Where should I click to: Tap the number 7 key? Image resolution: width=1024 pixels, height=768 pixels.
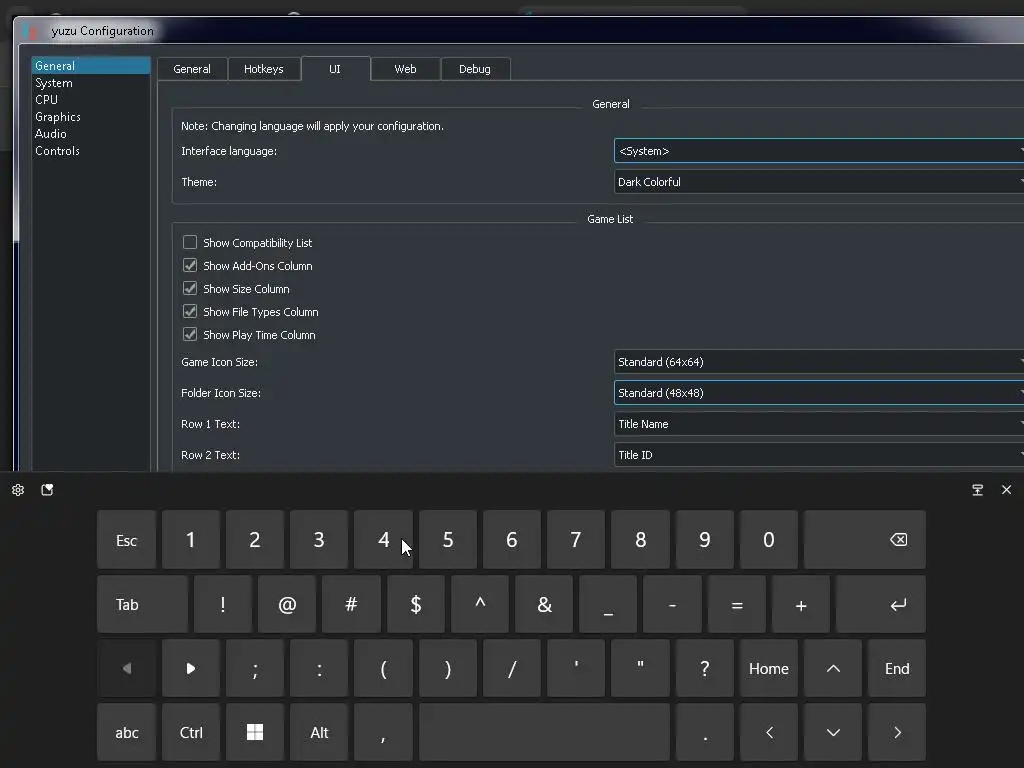575,539
